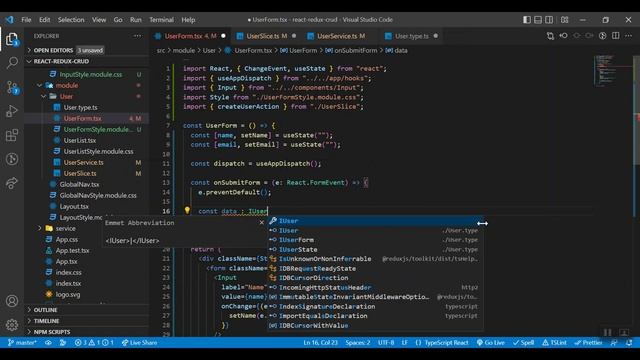Toggle primary side bar visibility
The width and height of the screenshot is (640, 360).
pos(527,20)
